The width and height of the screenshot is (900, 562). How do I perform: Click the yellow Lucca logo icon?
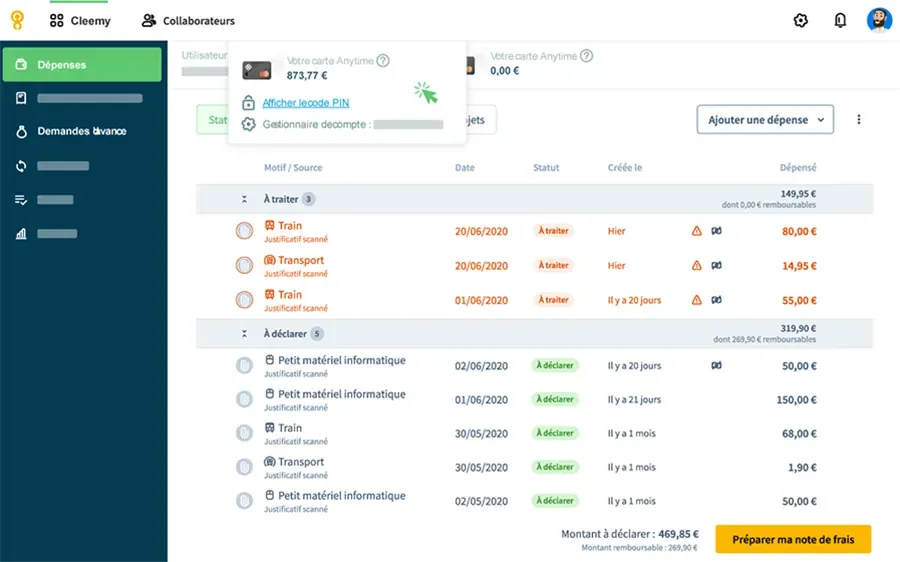pos(17,20)
